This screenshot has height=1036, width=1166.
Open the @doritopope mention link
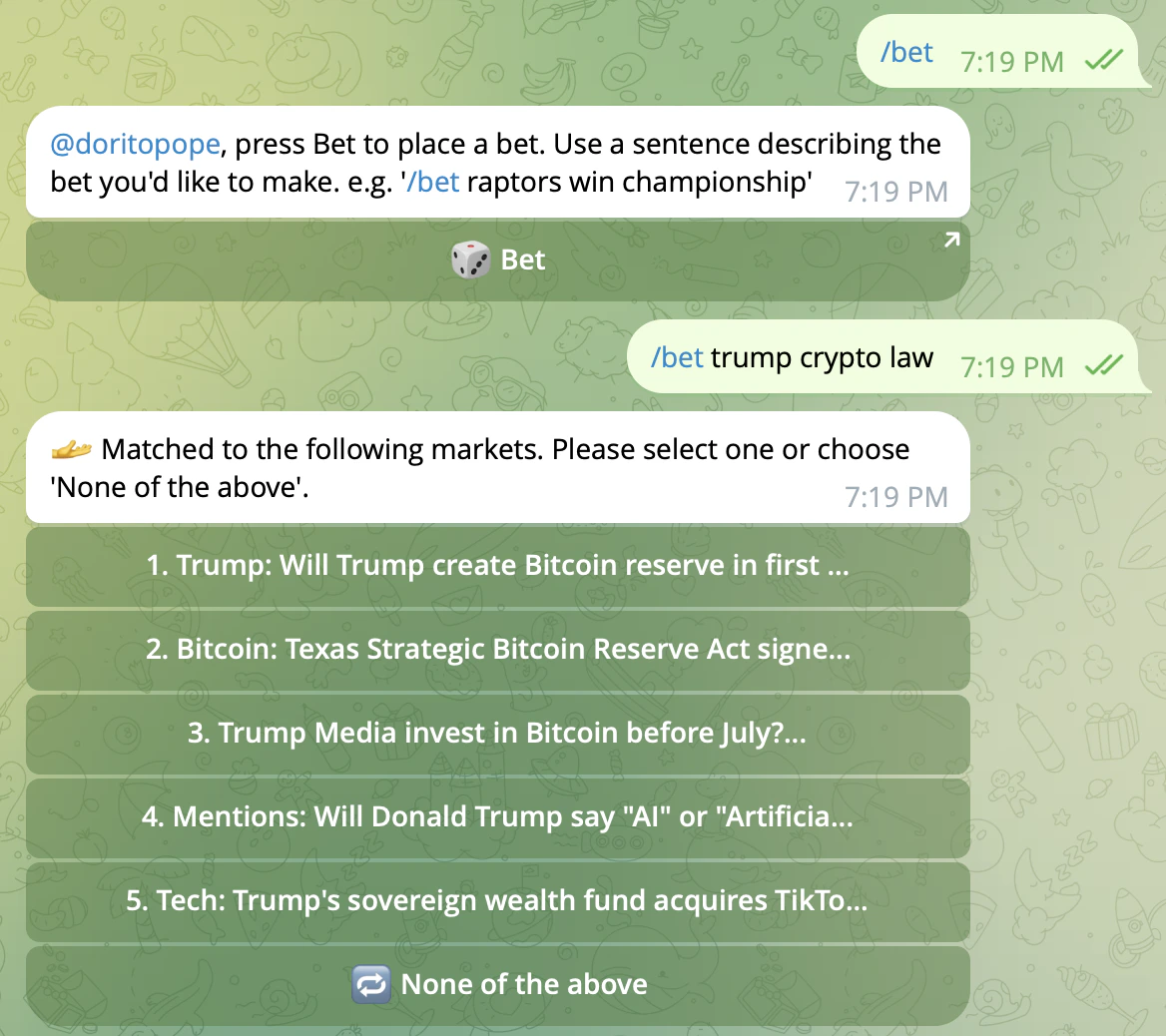pyautogui.click(x=135, y=144)
